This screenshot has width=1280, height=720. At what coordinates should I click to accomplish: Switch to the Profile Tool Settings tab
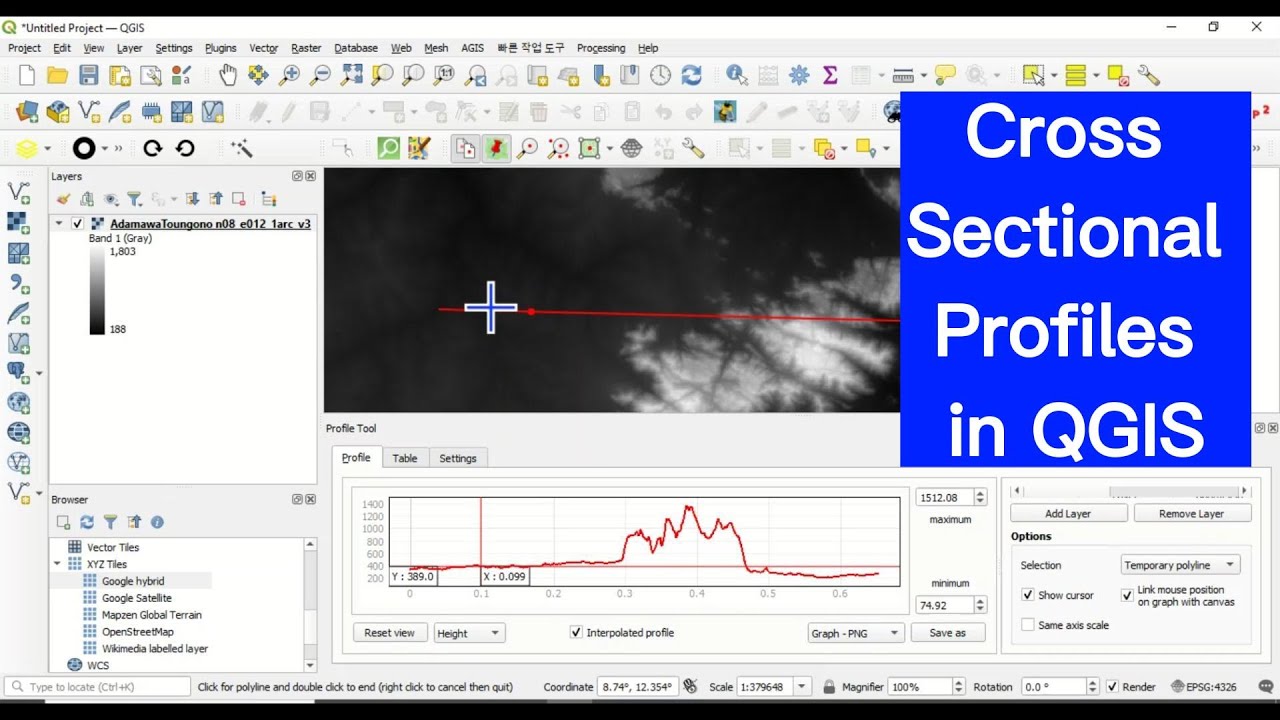click(x=458, y=458)
